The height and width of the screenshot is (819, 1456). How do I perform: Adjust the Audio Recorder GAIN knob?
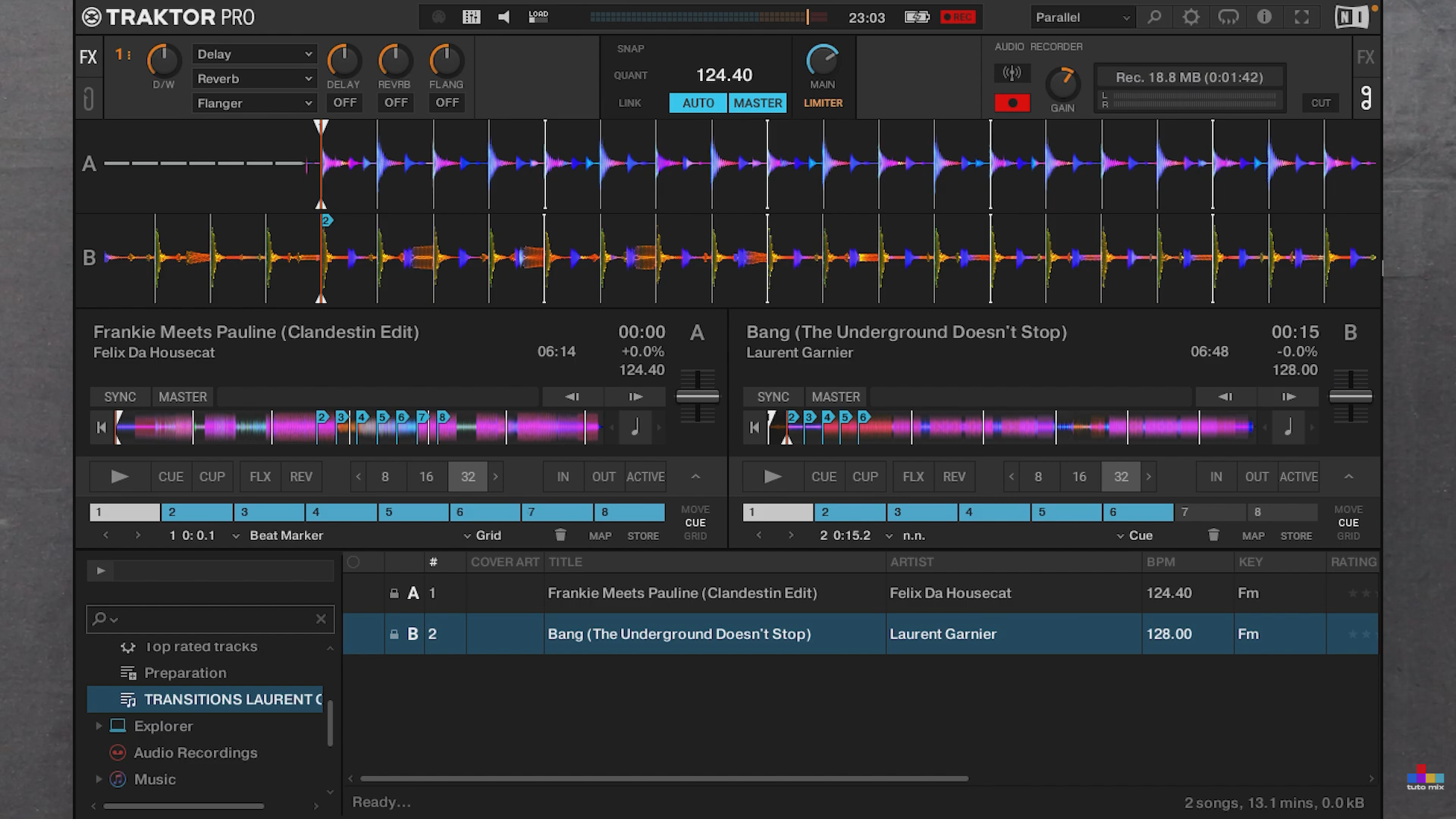1062,83
